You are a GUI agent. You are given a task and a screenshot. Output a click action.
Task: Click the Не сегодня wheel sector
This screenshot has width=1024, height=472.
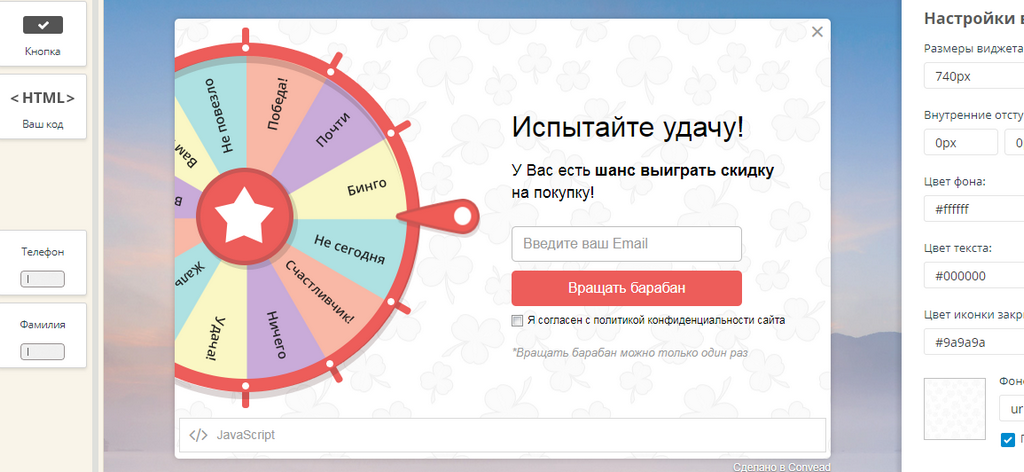click(349, 249)
